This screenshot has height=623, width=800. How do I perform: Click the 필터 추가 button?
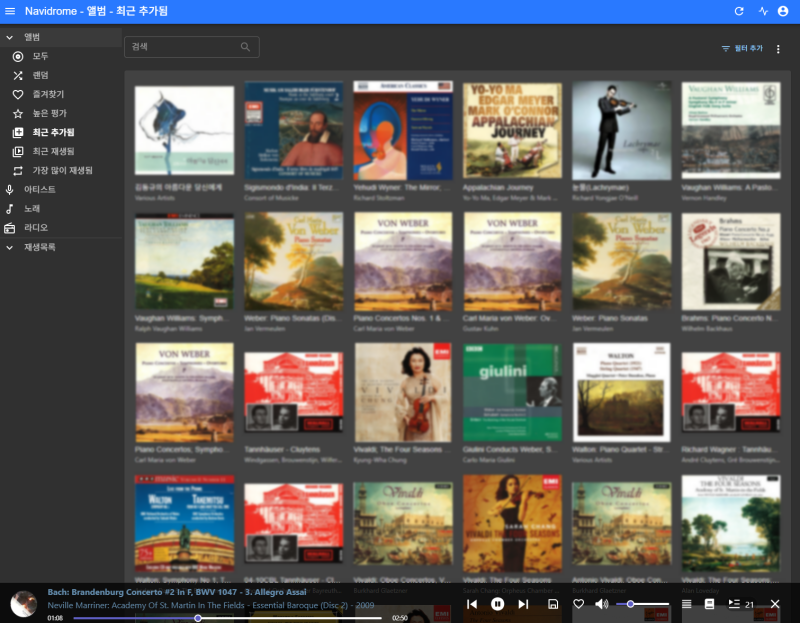click(742, 48)
